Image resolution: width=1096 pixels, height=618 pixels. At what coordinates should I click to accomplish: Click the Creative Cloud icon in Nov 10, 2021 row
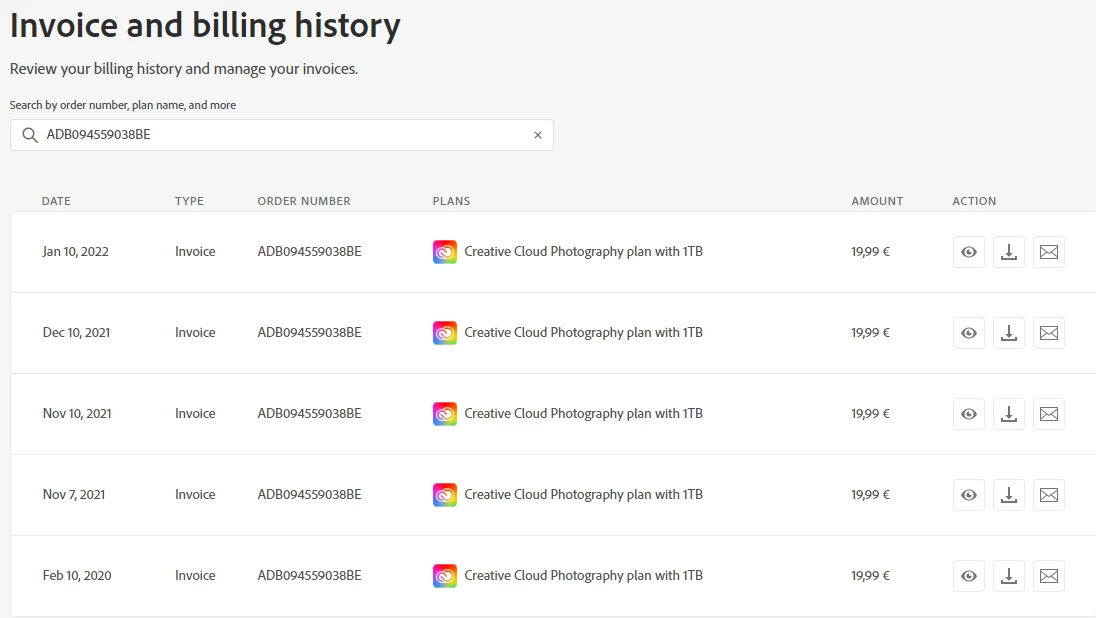(x=445, y=414)
